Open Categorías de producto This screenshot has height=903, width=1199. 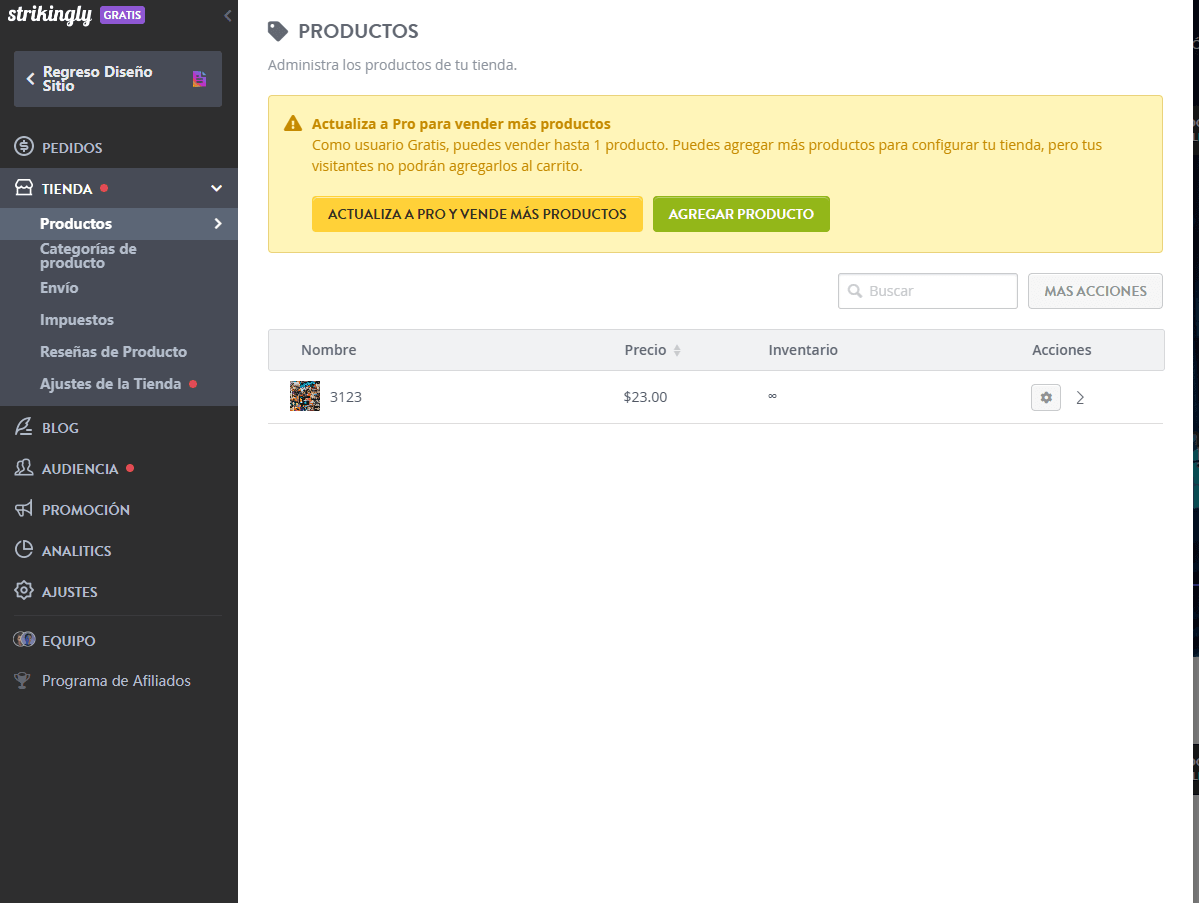point(88,255)
